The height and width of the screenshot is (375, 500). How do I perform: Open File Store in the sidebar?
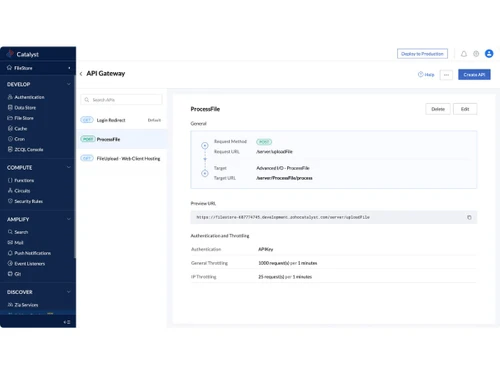click(x=21, y=118)
